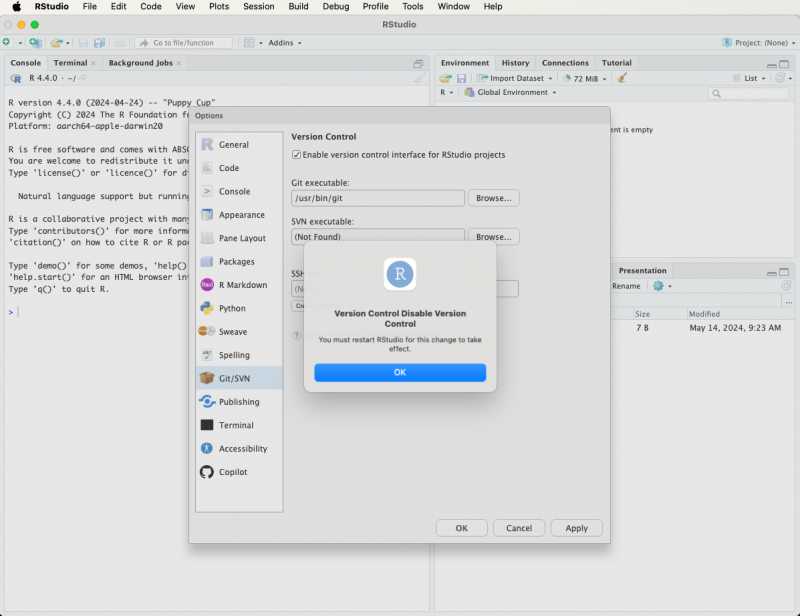This screenshot has height=616, width=800.
Task: Select Packages options category
Action: (x=239, y=262)
